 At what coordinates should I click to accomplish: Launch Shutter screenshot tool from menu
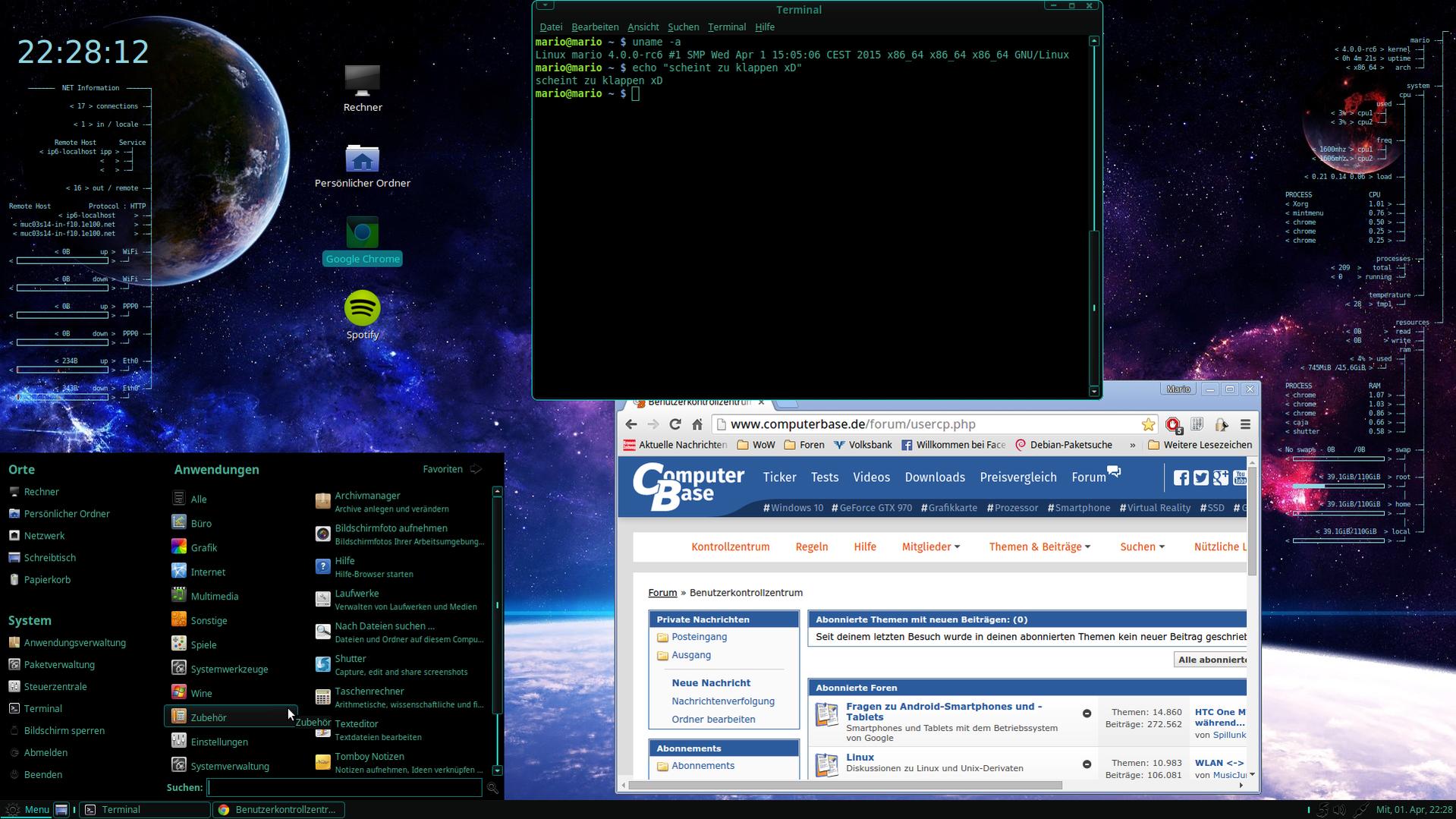[400, 665]
